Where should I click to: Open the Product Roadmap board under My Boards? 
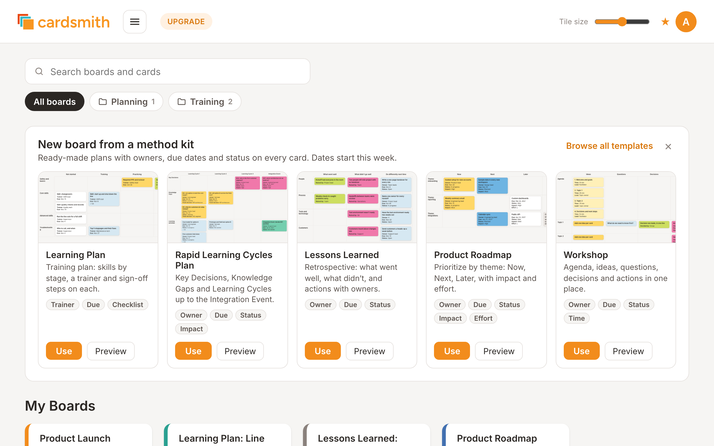(x=505, y=435)
